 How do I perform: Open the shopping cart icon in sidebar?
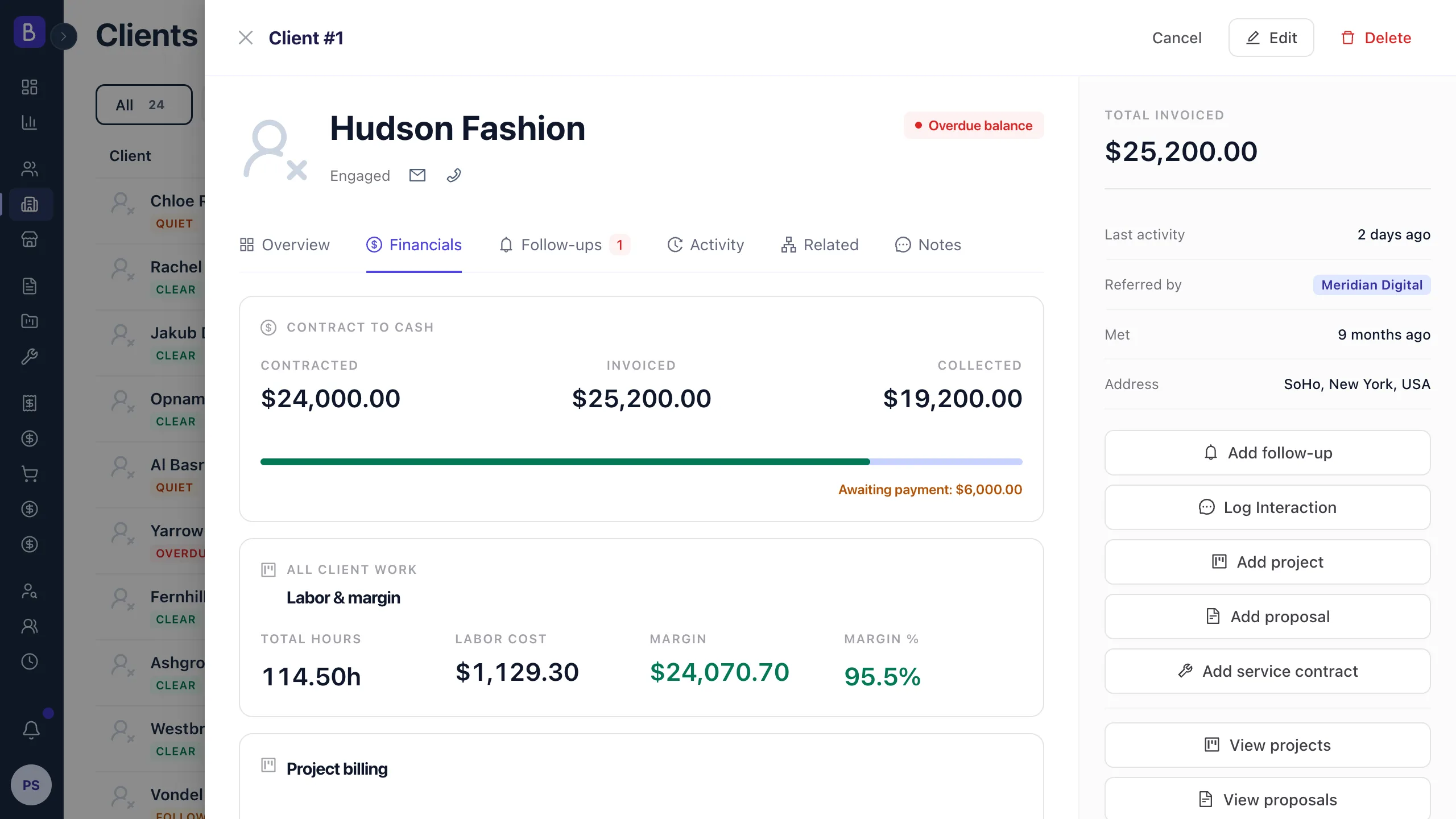(30, 474)
